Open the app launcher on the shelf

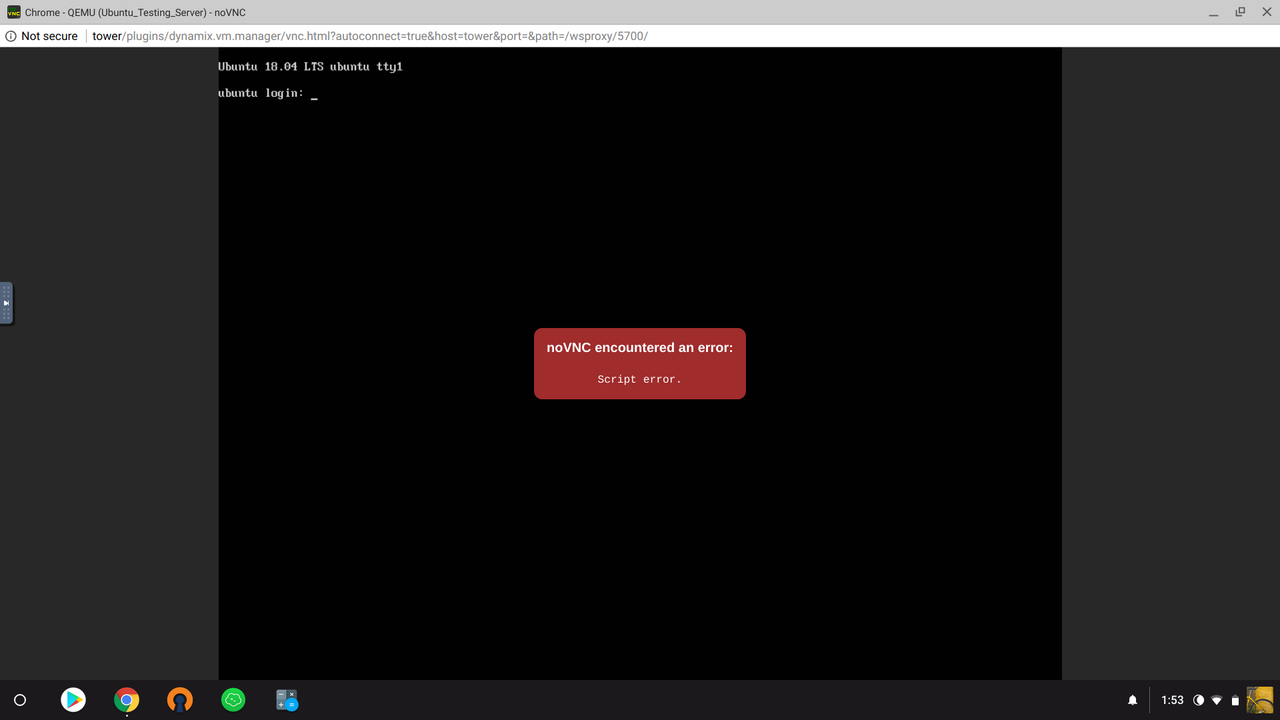20,700
